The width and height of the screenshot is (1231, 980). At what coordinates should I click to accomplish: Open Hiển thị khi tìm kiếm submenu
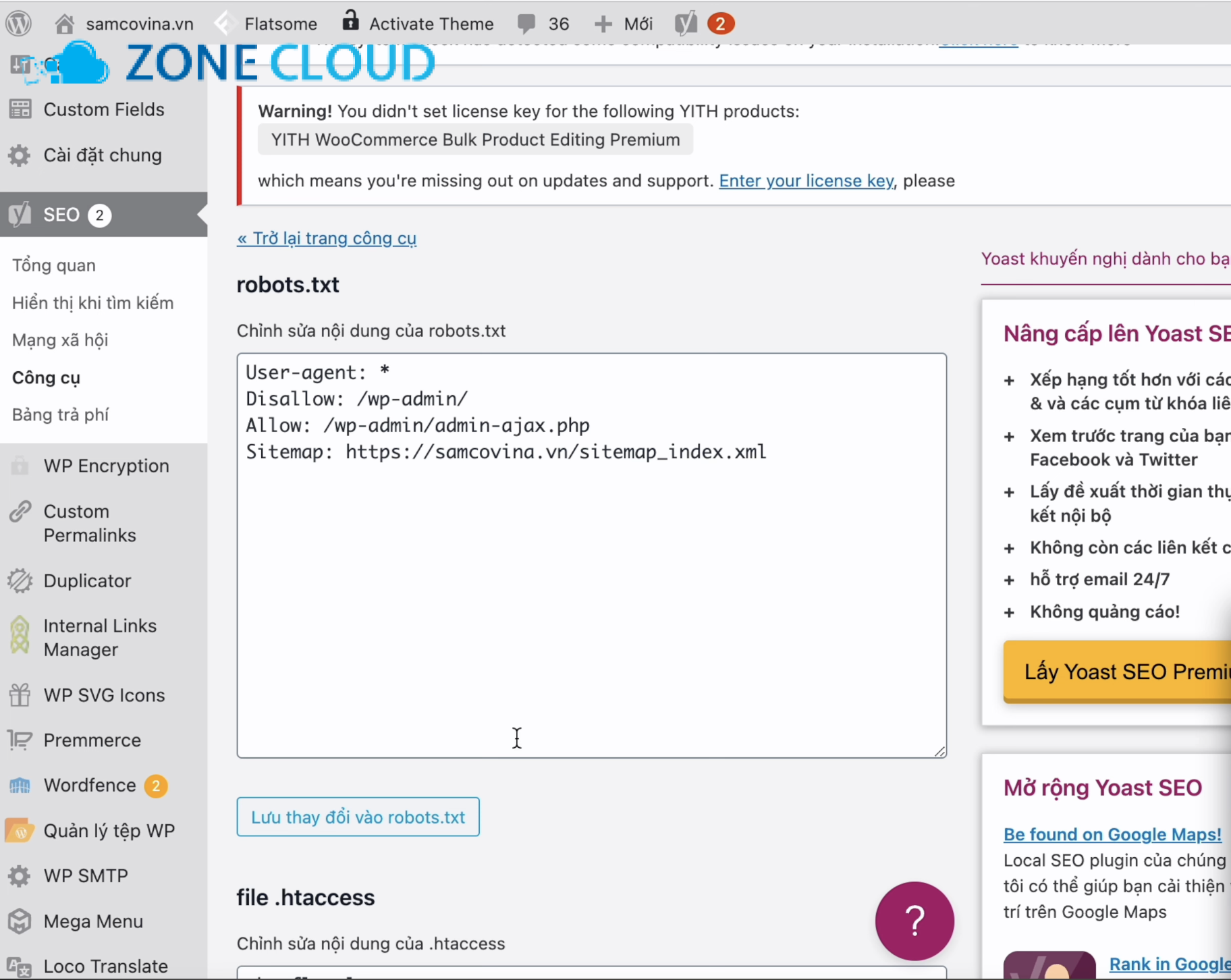92,303
